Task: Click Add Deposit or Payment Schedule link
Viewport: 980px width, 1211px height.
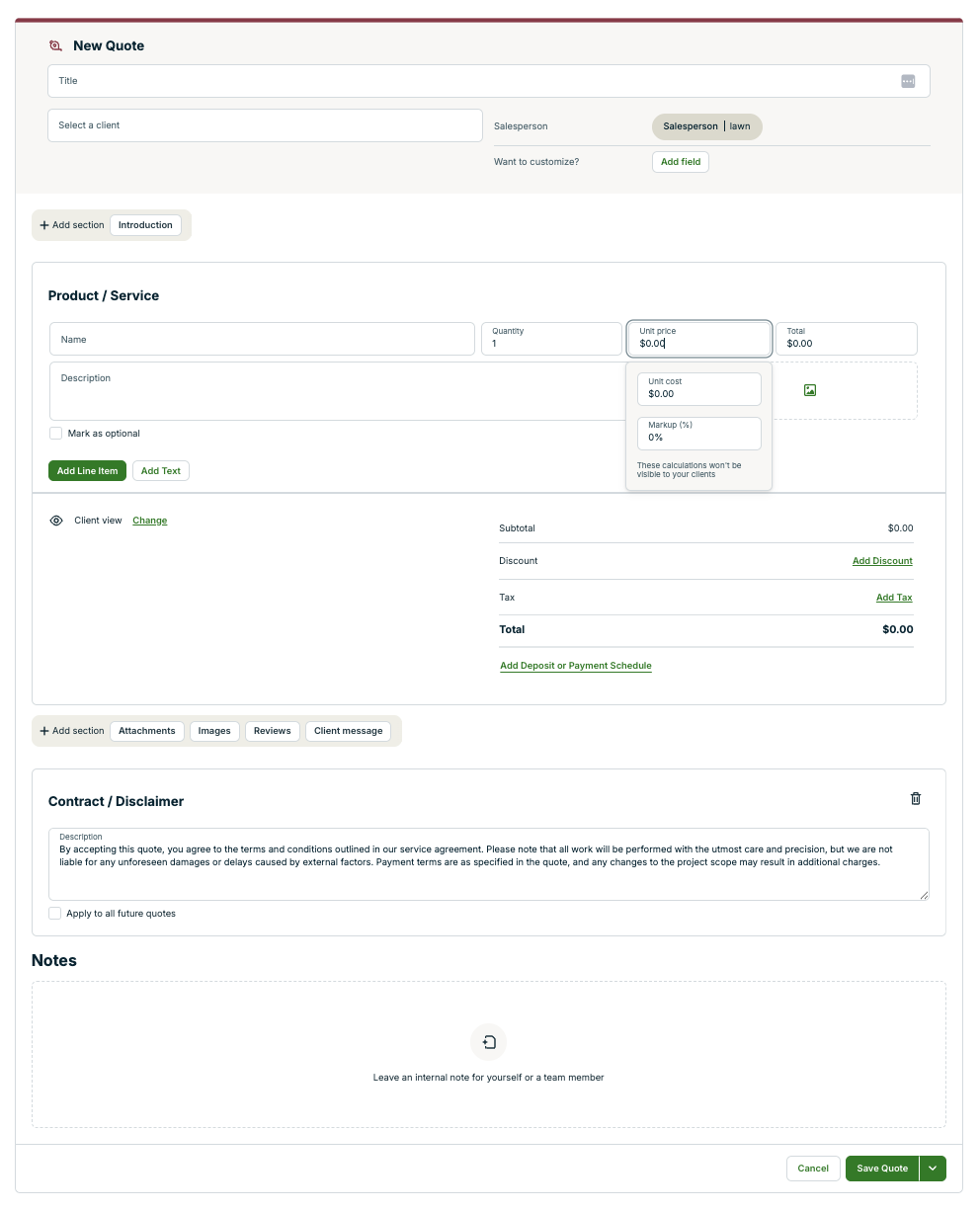Action: (576, 666)
